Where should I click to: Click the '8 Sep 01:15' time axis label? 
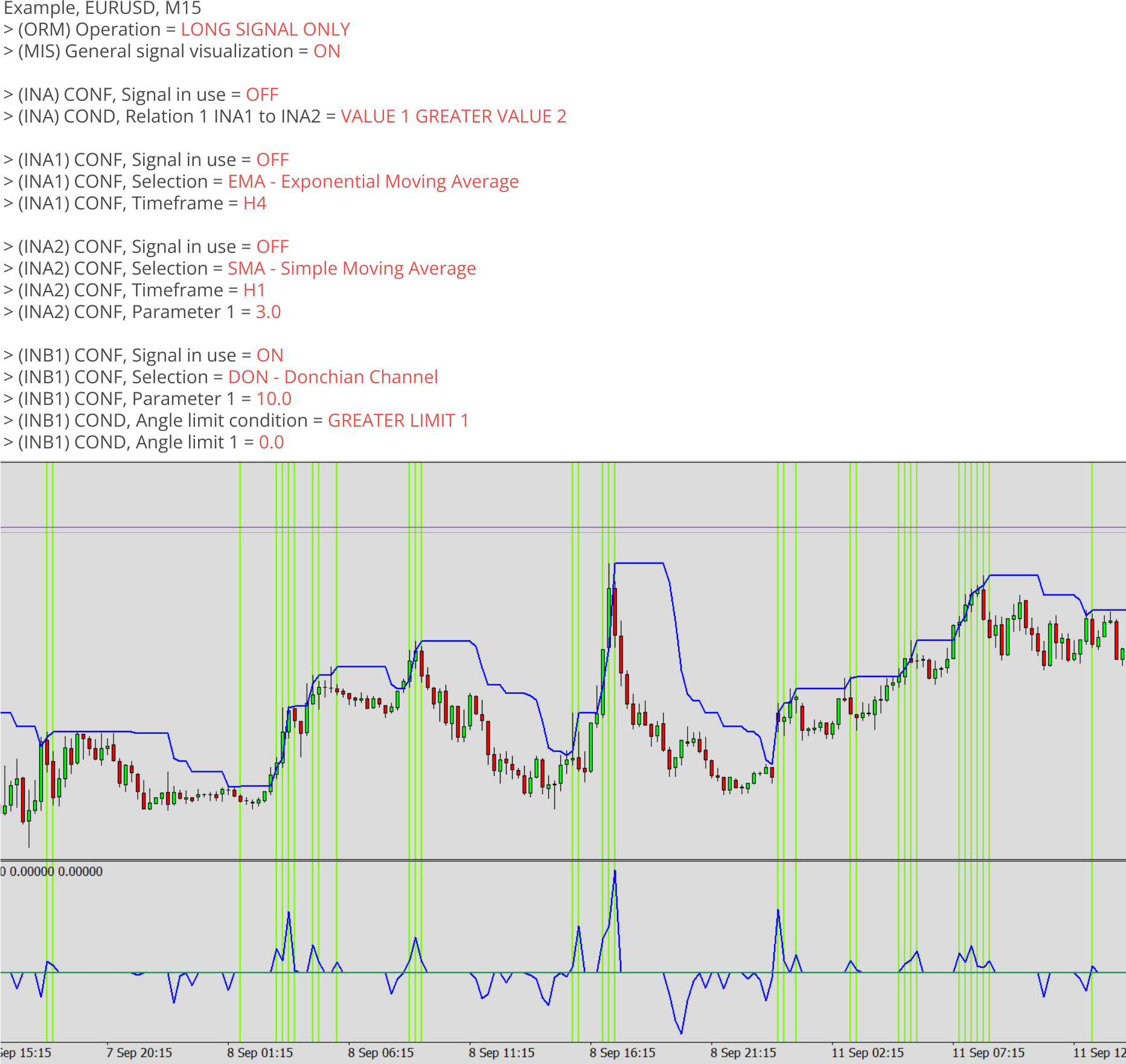260,1053
